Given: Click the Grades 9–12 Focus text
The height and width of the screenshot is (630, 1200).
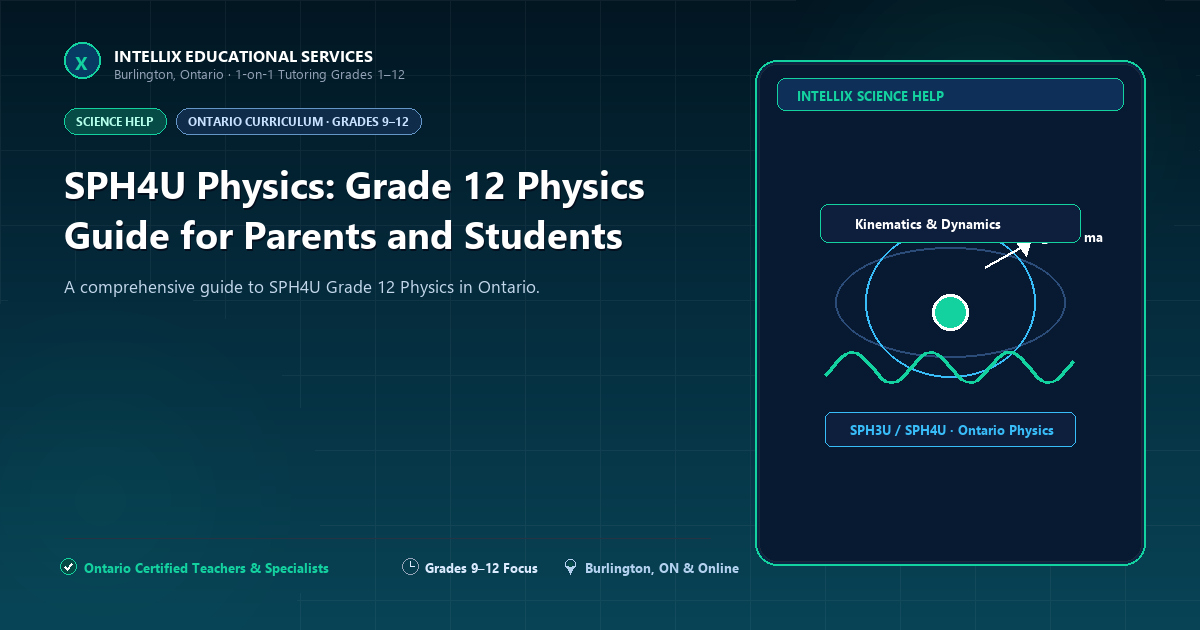Looking at the screenshot, I should pos(481,568).
